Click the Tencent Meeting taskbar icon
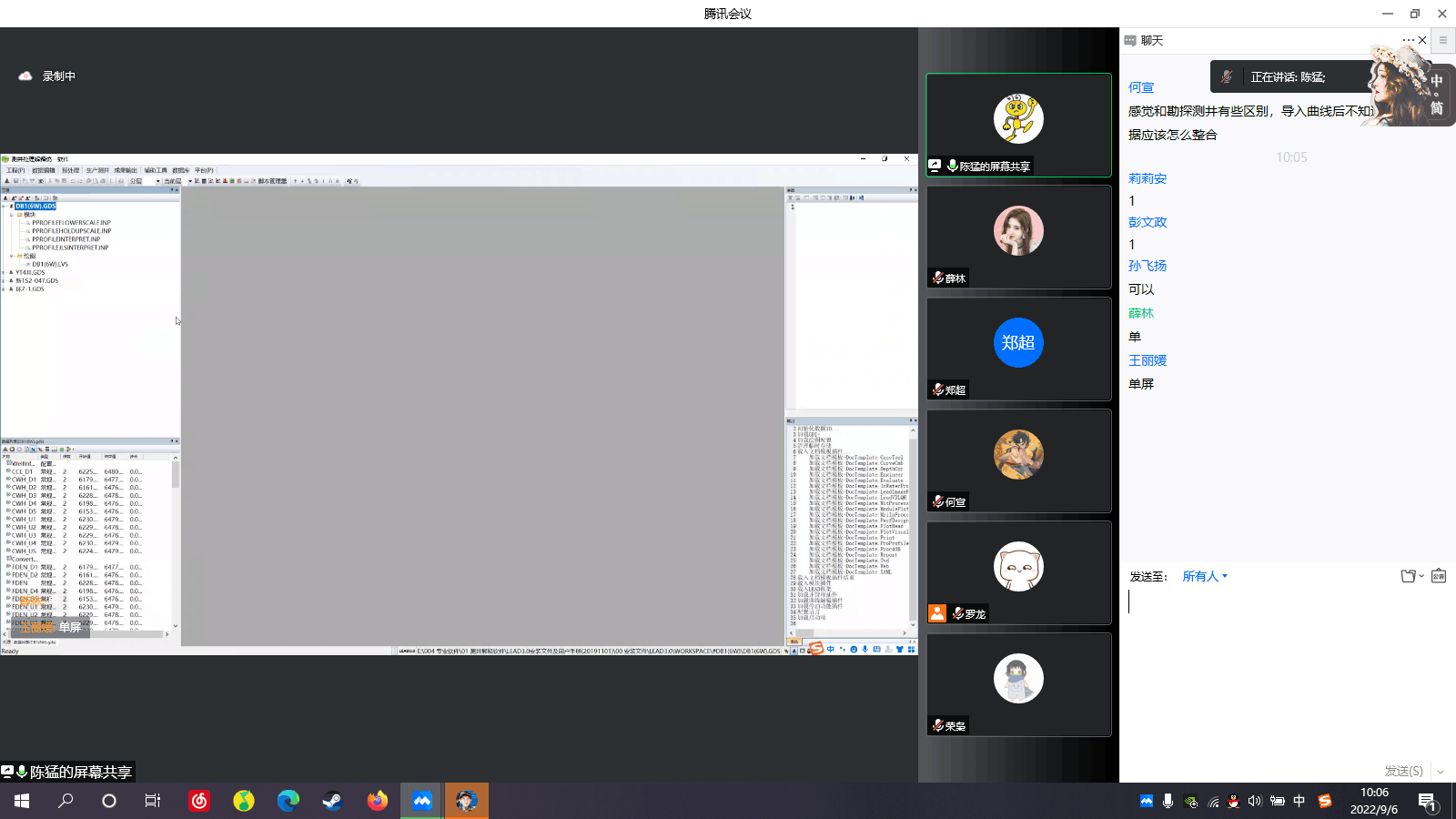The height and width of the screenshot is (819, 1456). point(421,801)
